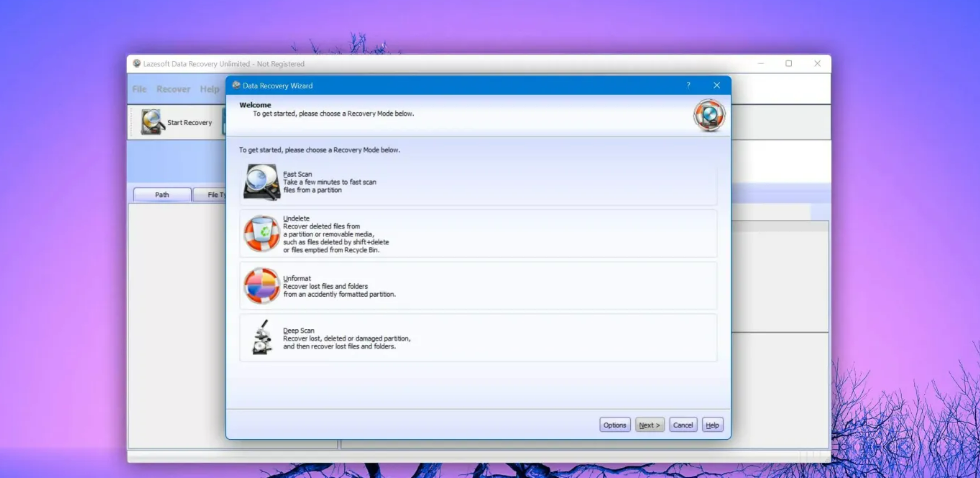Close the Data Recovery Wizard dialog
This screenshot has width=980, height=478.
point(716,85)
